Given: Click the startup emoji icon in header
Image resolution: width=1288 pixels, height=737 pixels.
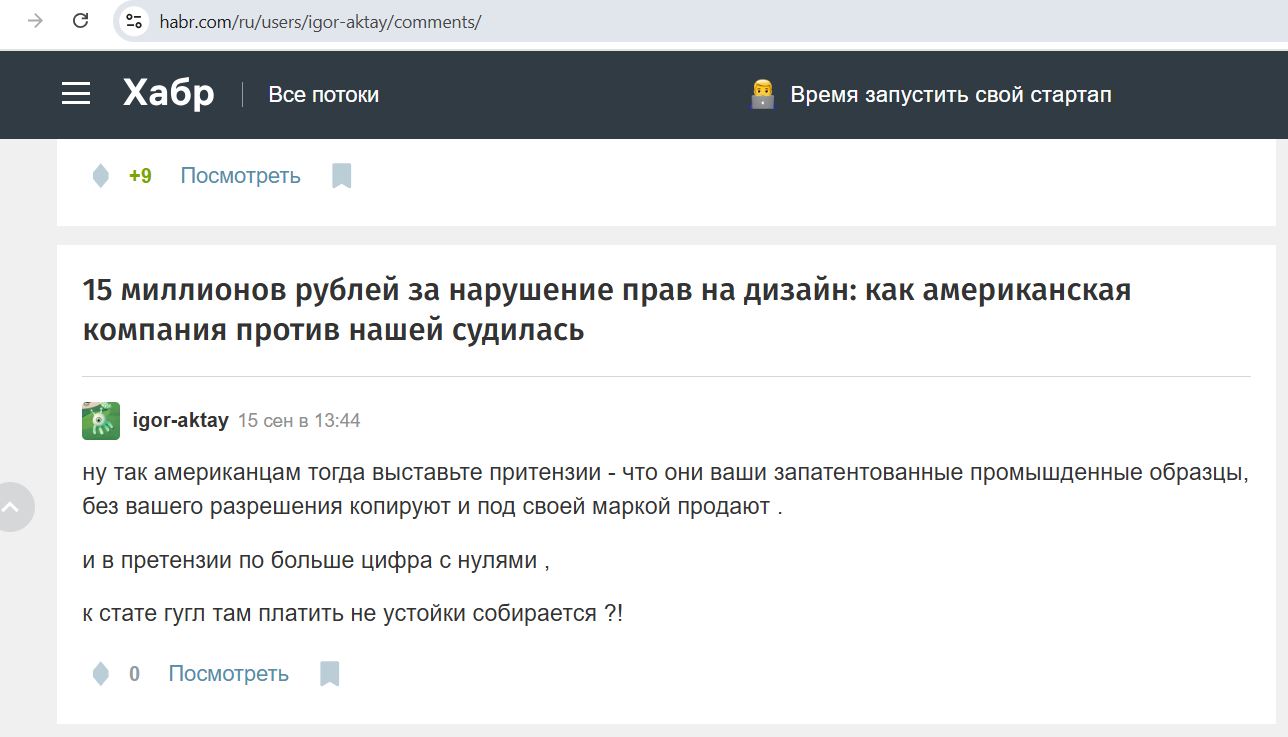Looking at the screenshot, I should coord(762,95).
